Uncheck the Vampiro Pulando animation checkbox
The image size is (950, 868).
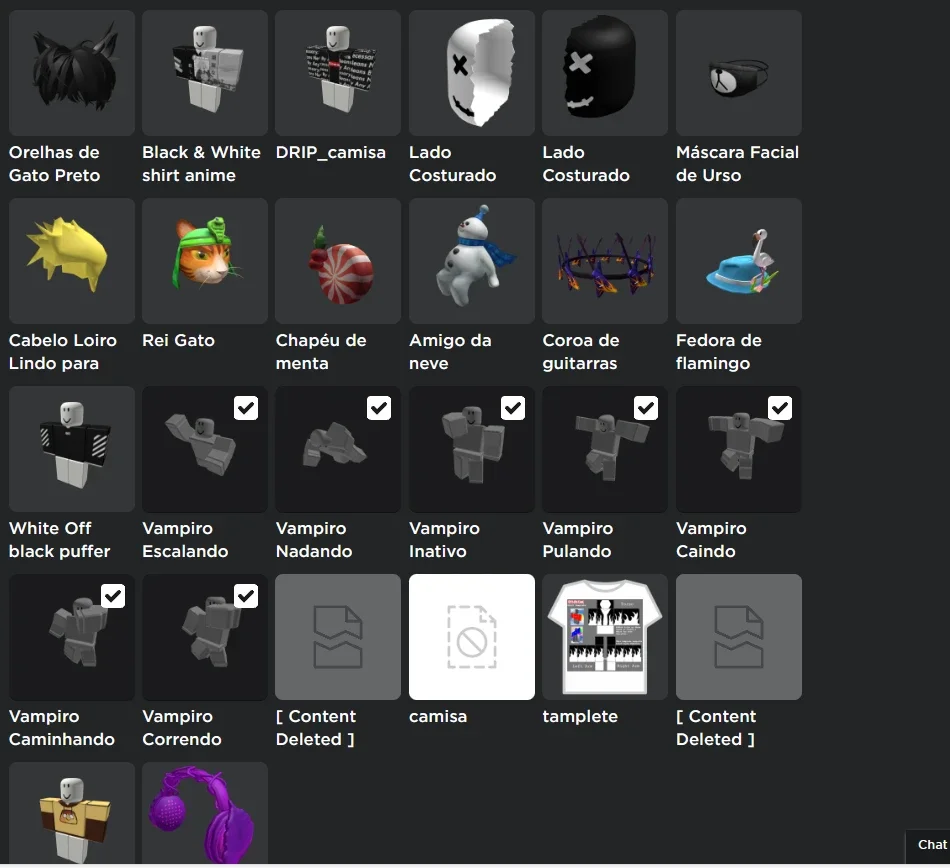click(646, 408)
